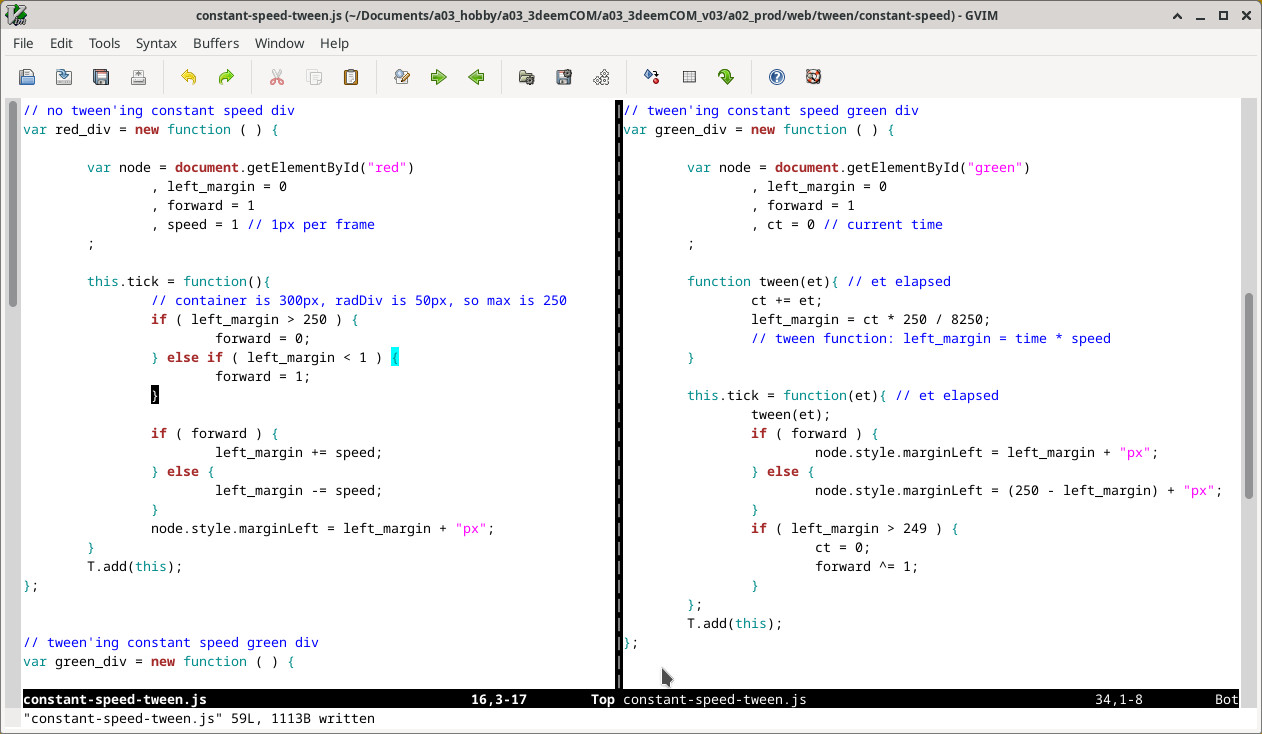Click the Find Previous green arrow
Image resolution: width=1262 pixels, height=734 pixels.
pos(476,77)
